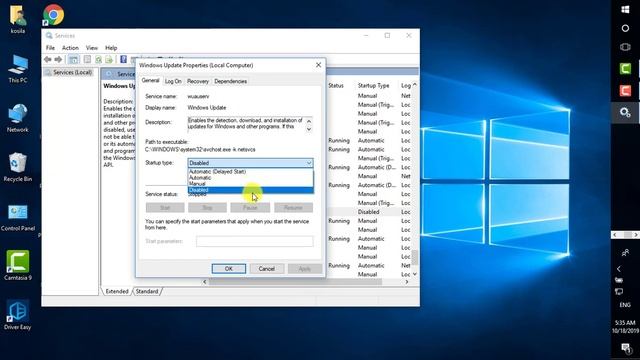Open the Startup type combo box

(250, 163)
